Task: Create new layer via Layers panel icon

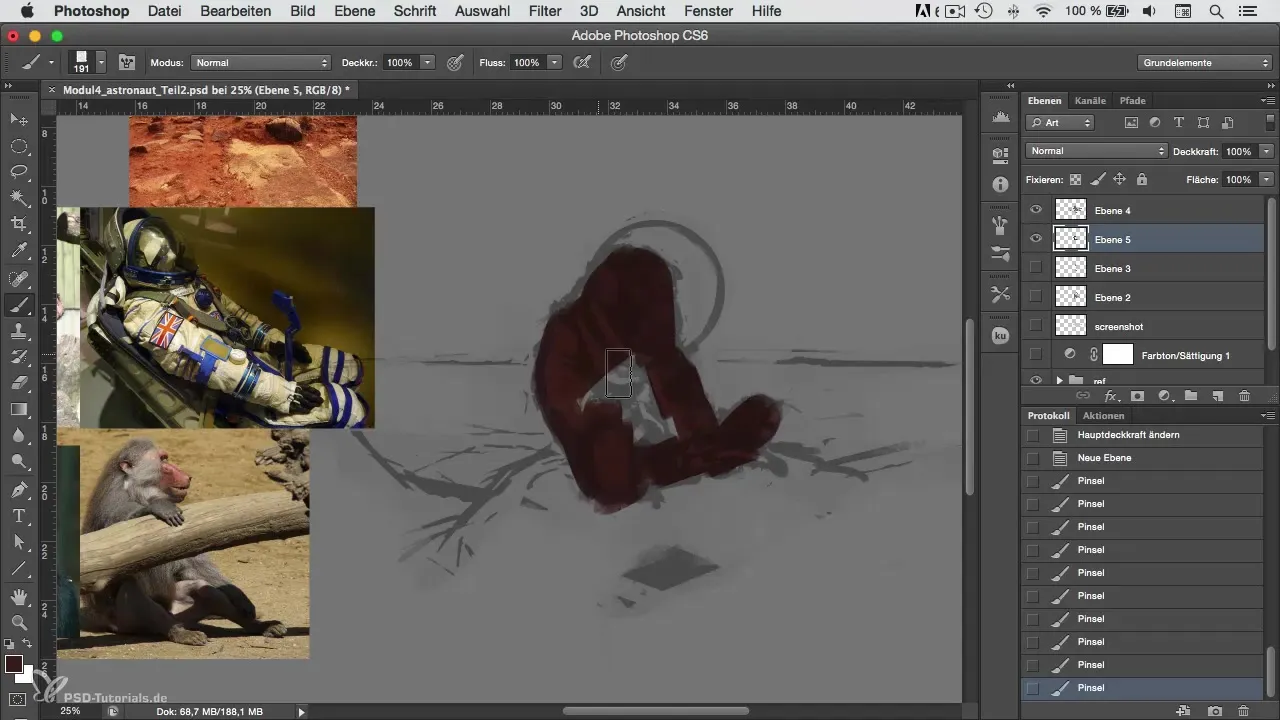Action: (x=1218, y=396)
